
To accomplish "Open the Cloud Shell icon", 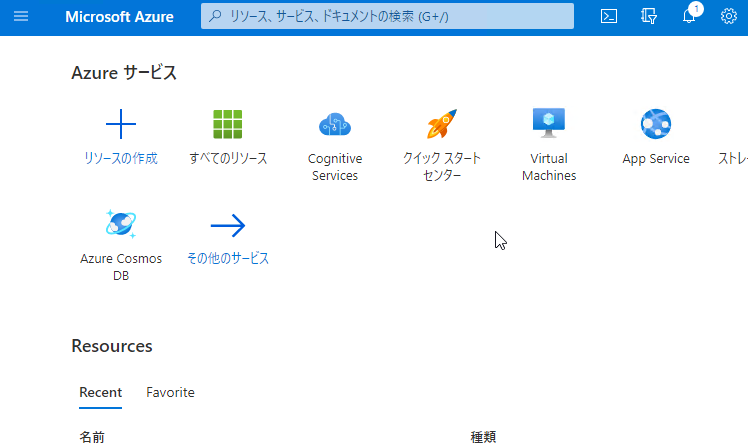I will 609,17.
